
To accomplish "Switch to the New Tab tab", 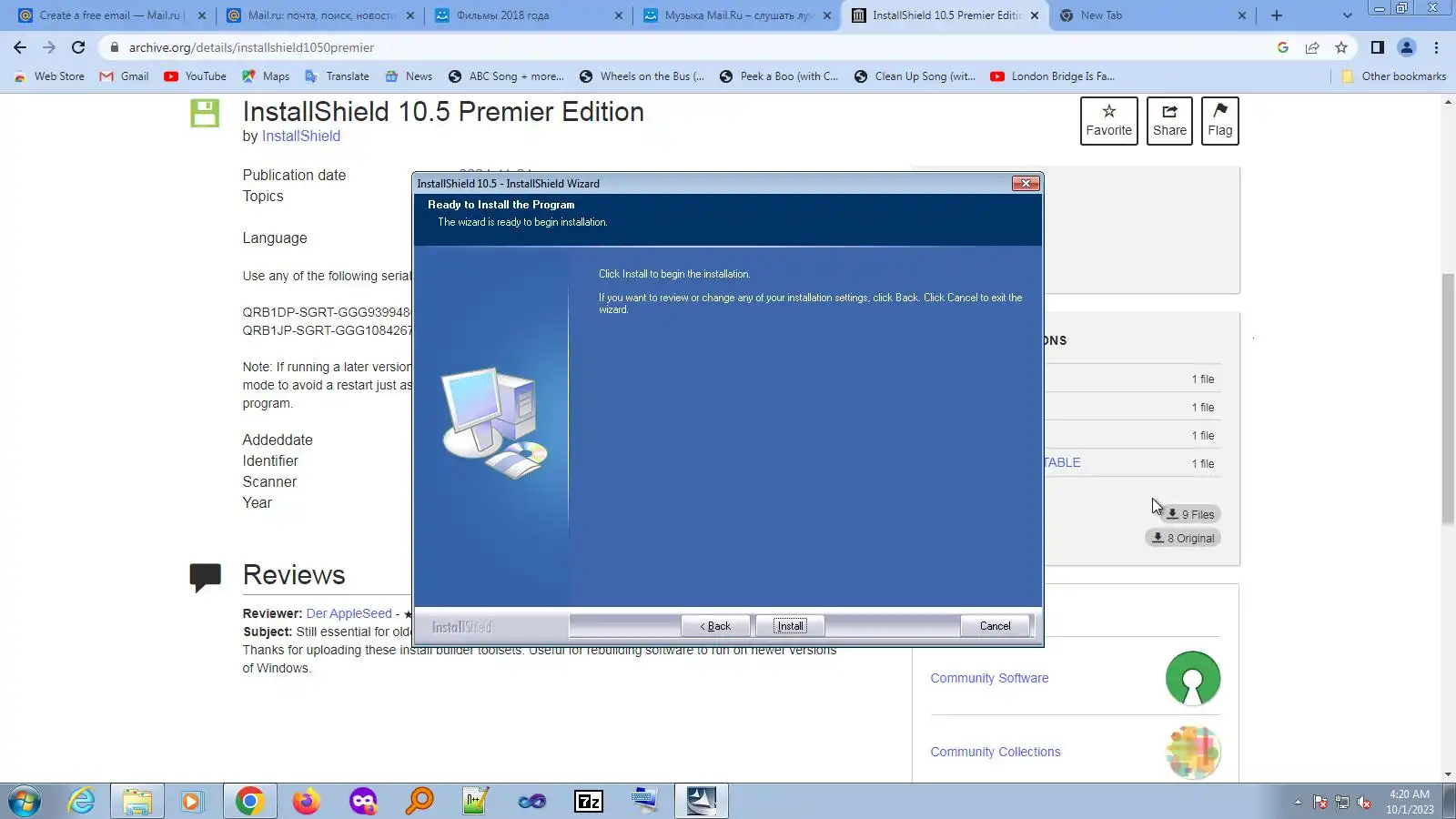I will pos(1153,15).
